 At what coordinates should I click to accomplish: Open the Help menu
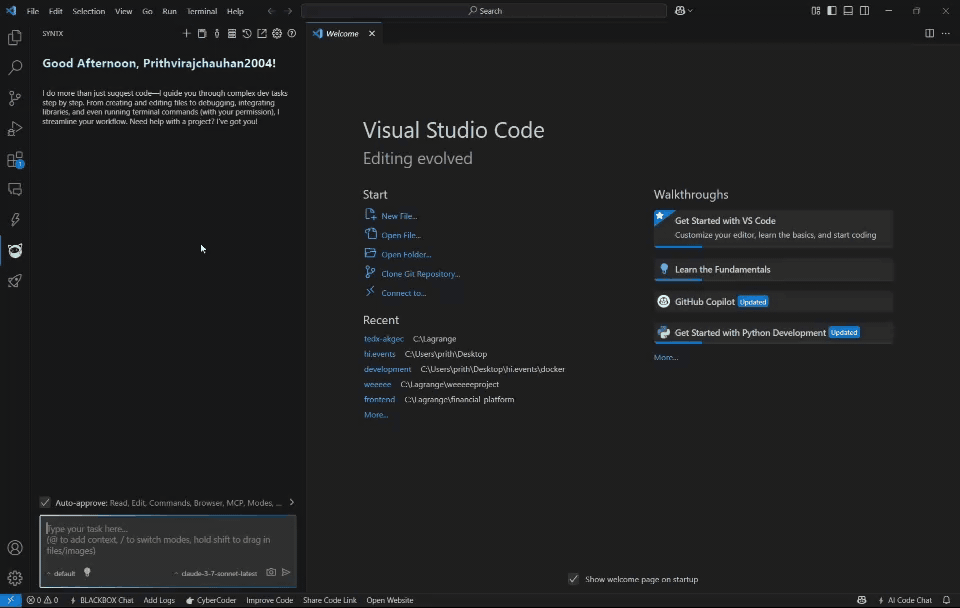235,11
